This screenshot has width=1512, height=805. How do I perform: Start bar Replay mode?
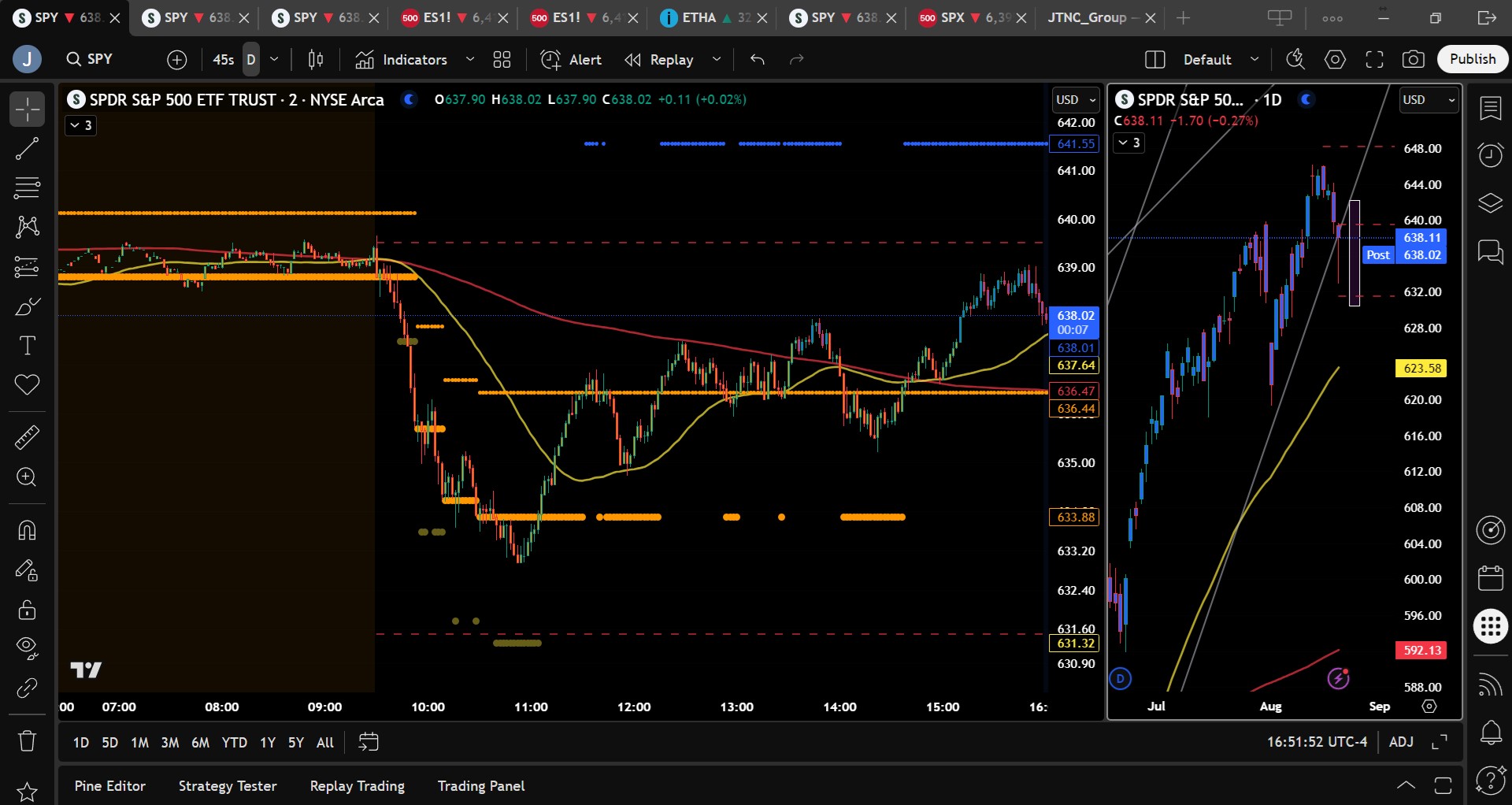click(659, 59)
